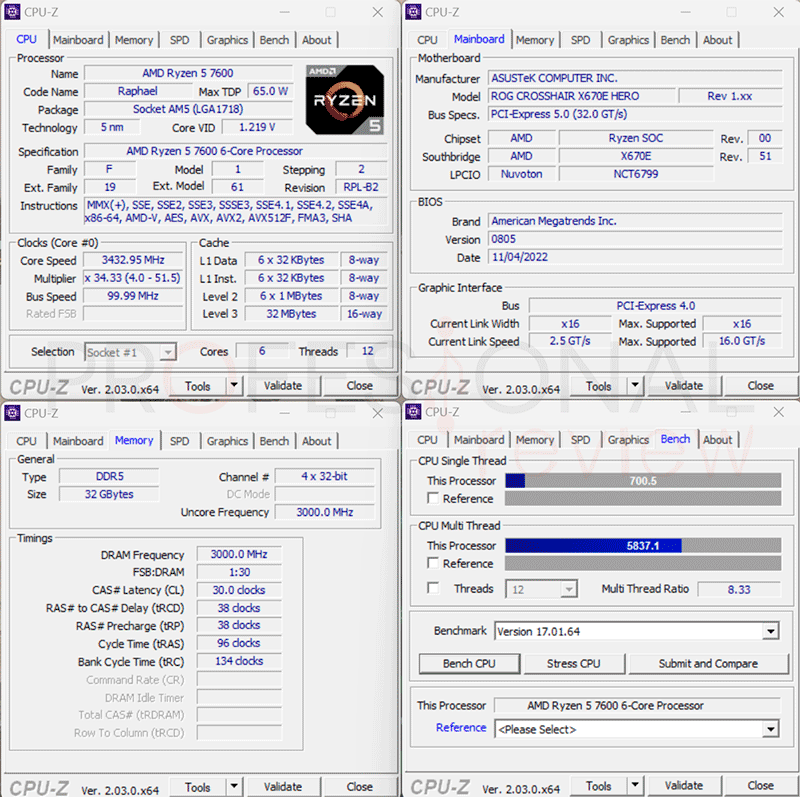Click the Tools button in the Memory window

coord(198,787)
